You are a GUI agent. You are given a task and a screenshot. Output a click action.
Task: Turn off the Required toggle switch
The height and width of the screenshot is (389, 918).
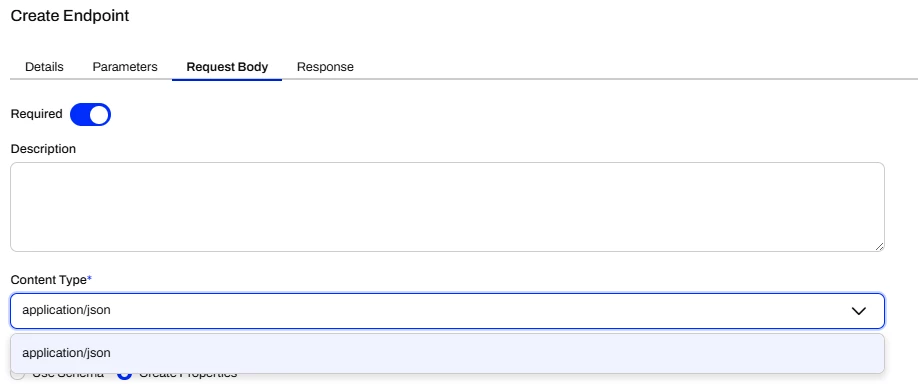[x=90, y=114]
